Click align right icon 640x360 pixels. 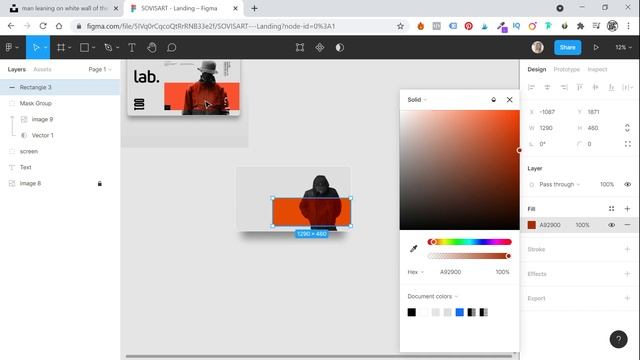(564, 87)
